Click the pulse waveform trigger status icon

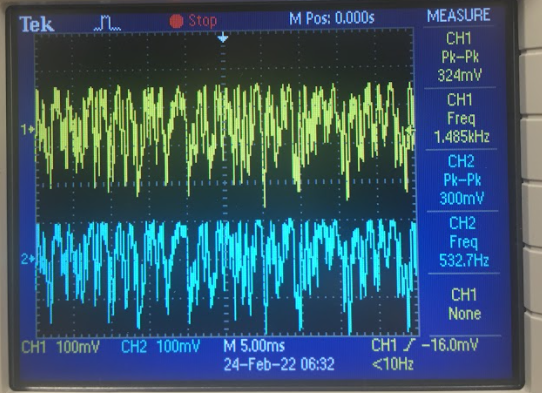point(107,23)
